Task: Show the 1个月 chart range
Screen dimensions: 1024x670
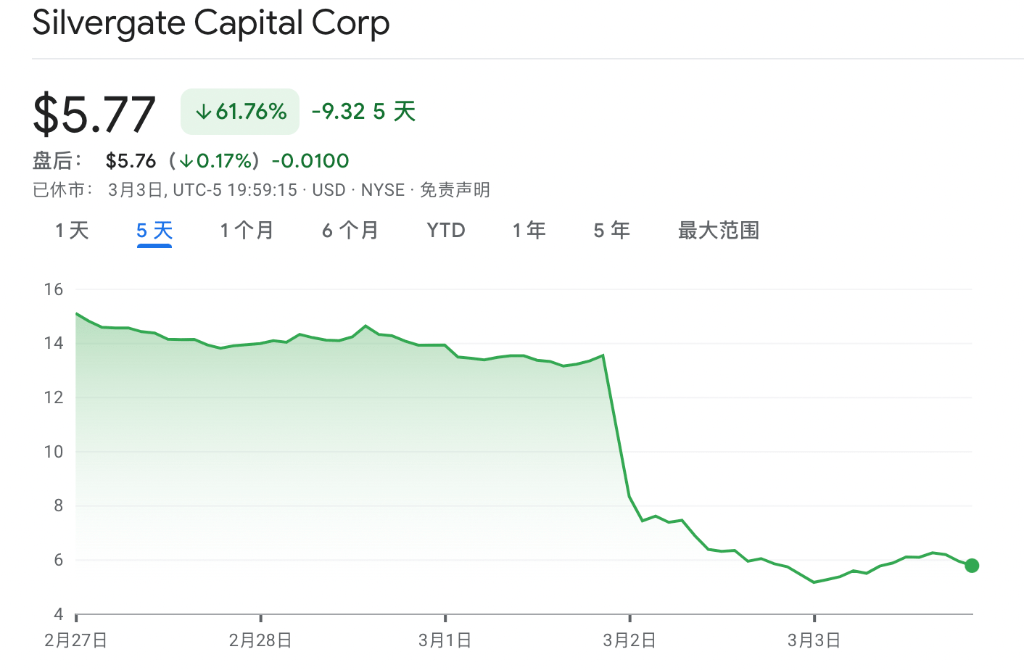Action: point(247,231)
